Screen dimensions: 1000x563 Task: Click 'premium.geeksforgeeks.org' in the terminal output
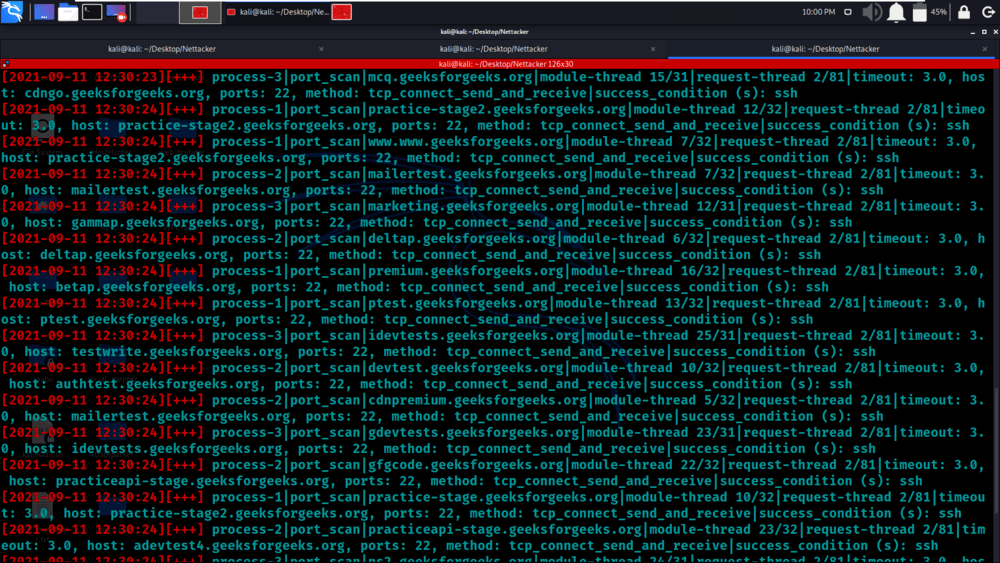click(466, 271)
